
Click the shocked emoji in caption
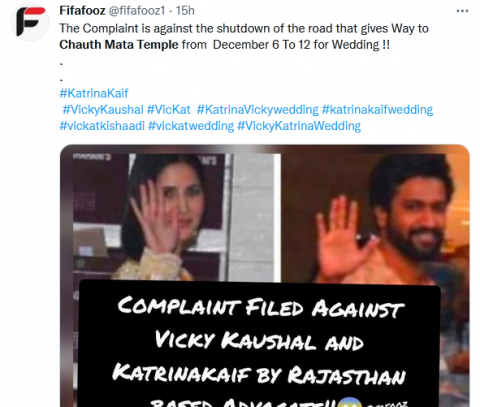click(x=349, y=402)
